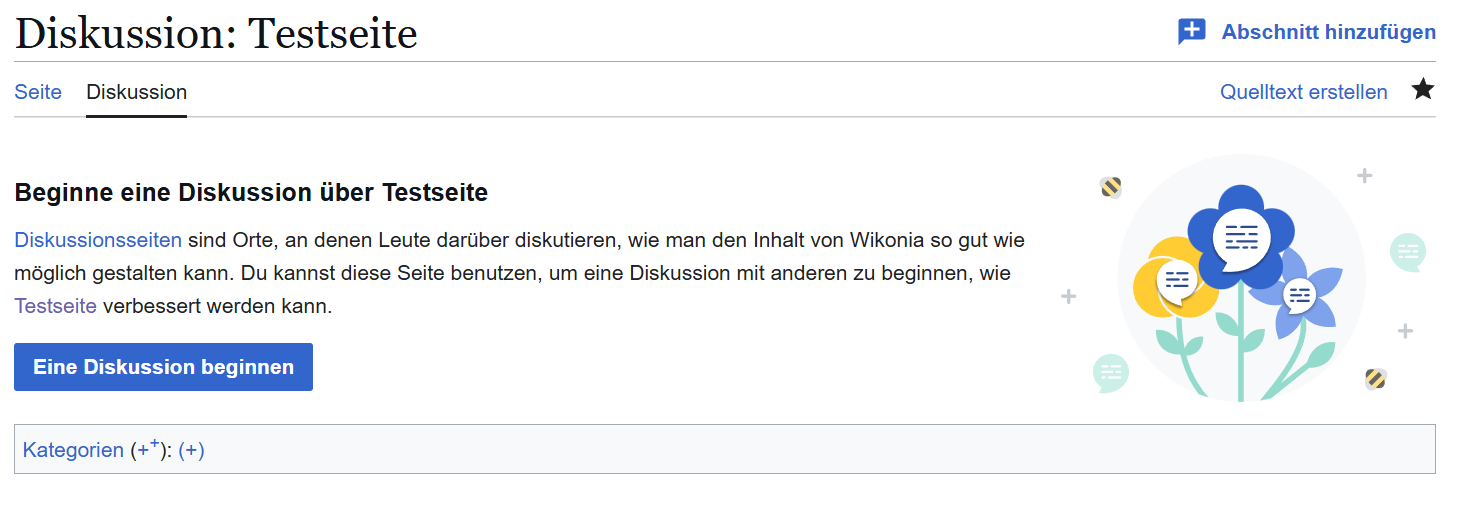Click the speech bubble on the light blue flower
Screen dimensions: 1470x511
(1299, 295)
